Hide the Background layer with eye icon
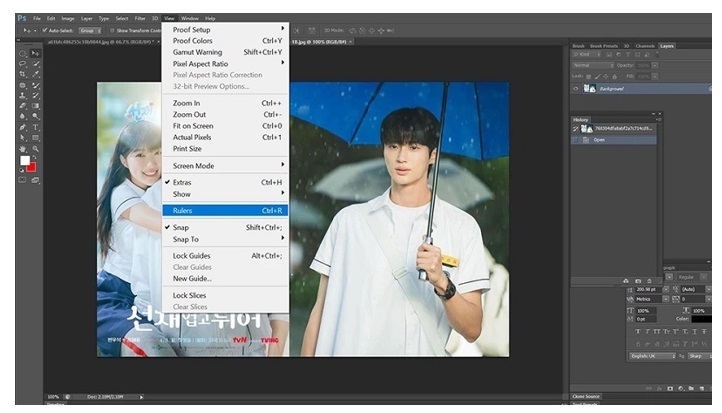 click(x=575, y=88)
